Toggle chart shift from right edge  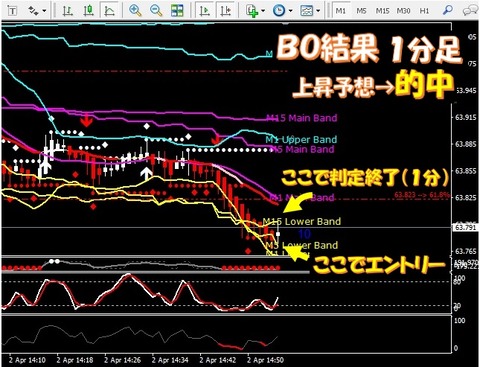point(225,11)
